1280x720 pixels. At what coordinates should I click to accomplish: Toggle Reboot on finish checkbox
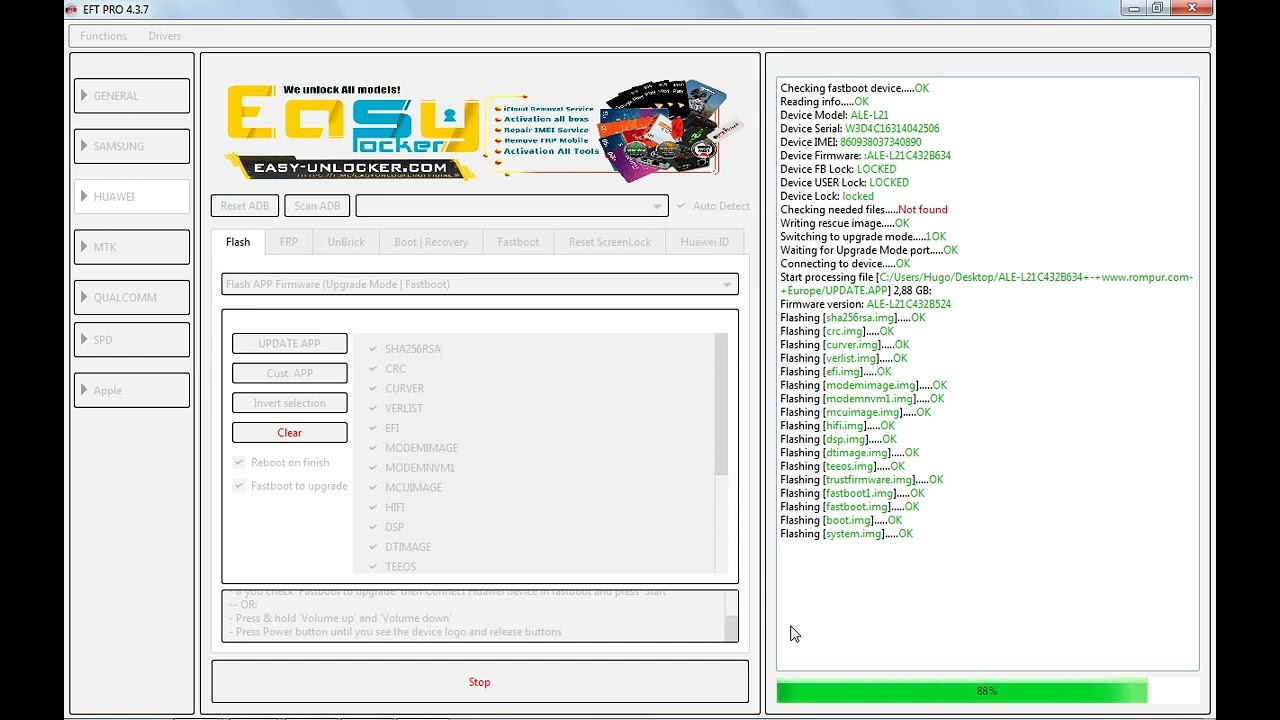tap(239, 462)
